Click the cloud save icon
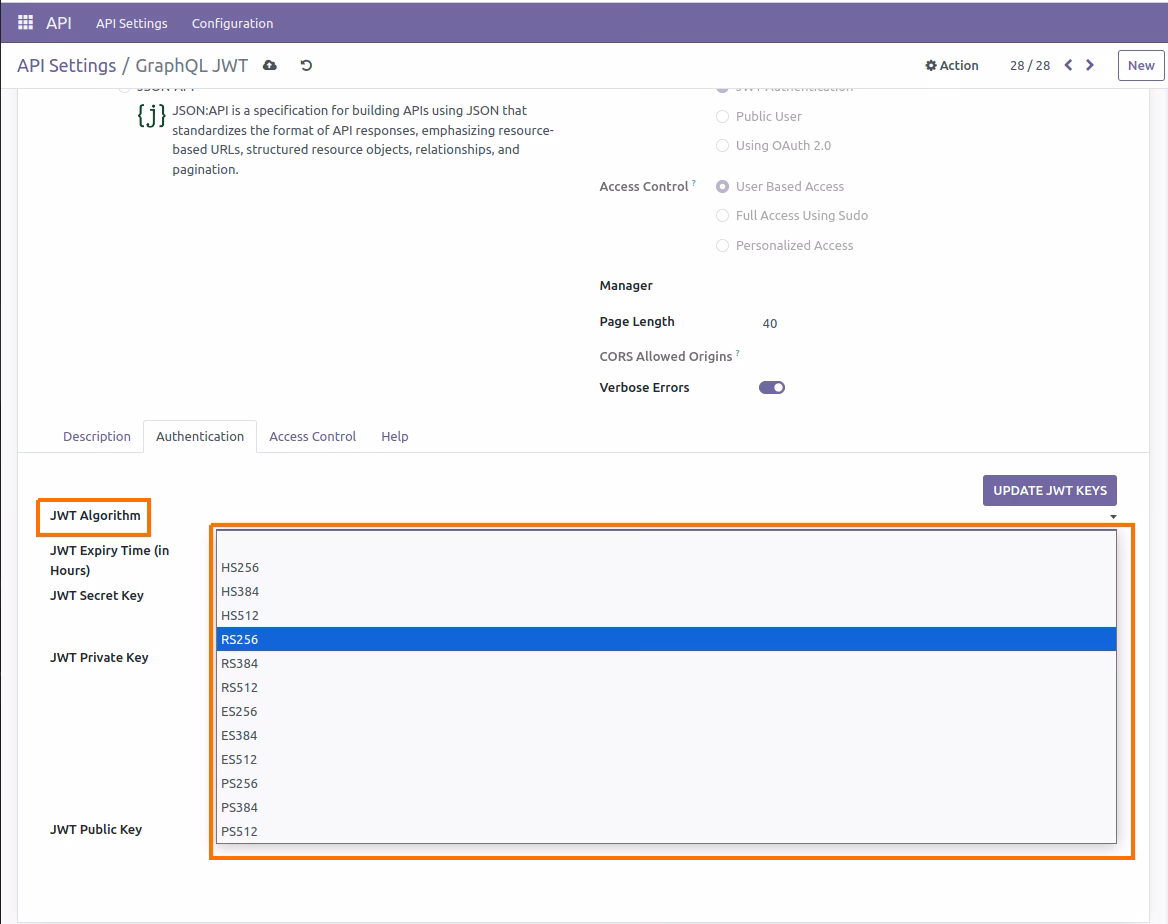1168x924 pixels. (270, 66)
